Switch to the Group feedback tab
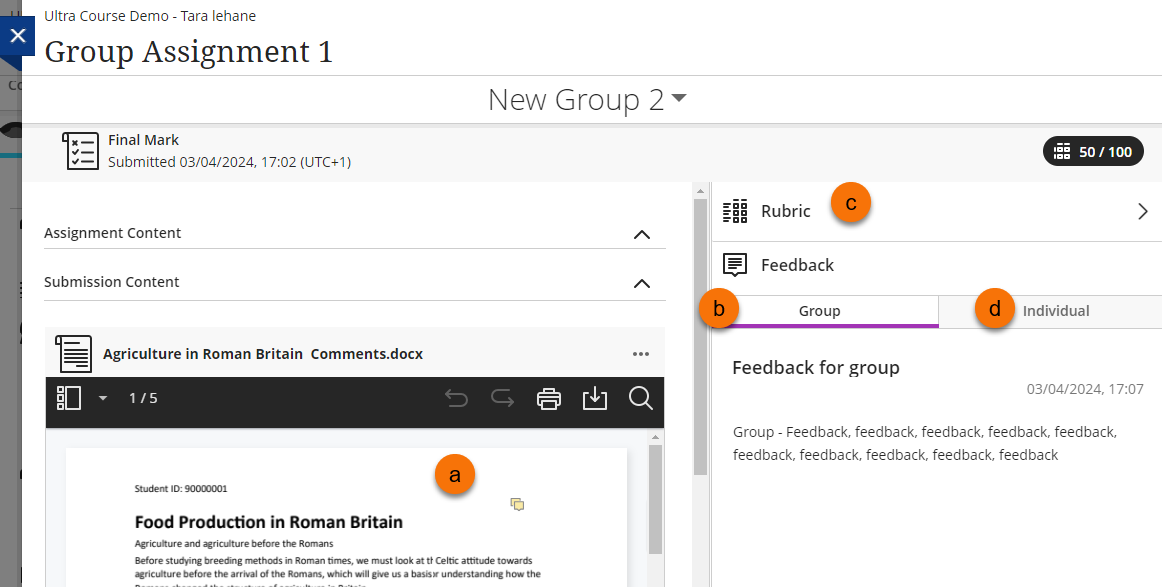The width and height of the screenshot is (1162, 587). tap(819, 311)
